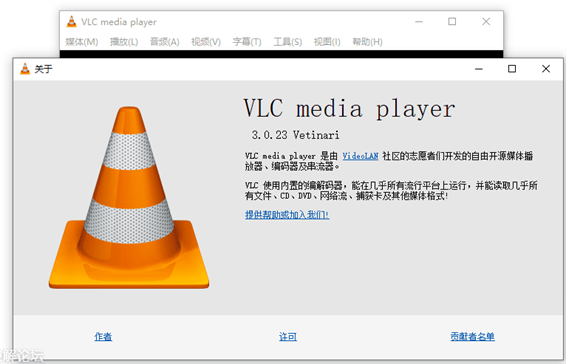Close the 关于 dialog
This screenshot has height=364, width=566.
(546, 69)
